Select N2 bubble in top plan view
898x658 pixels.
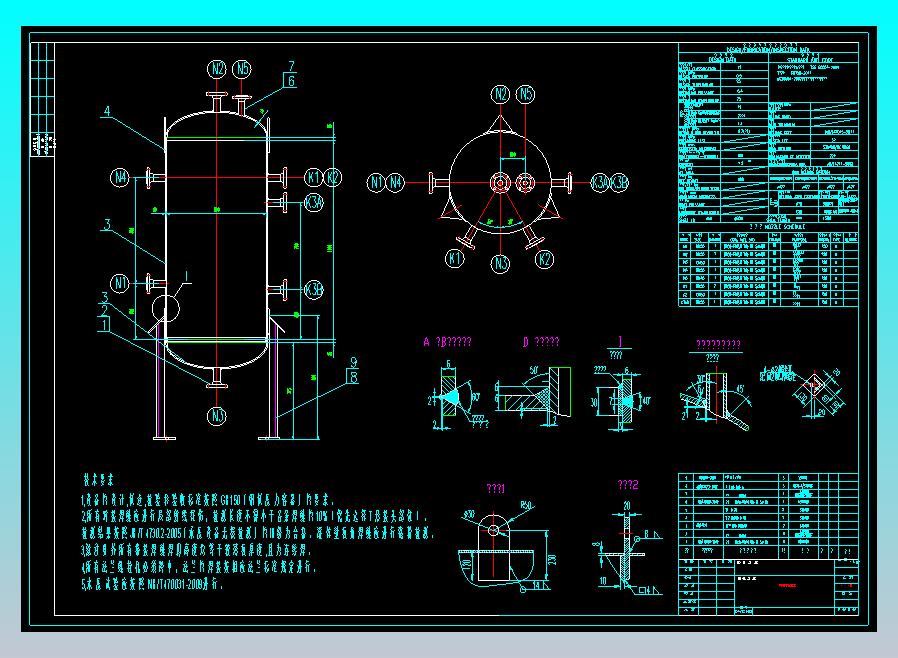[x=501, y=94]
